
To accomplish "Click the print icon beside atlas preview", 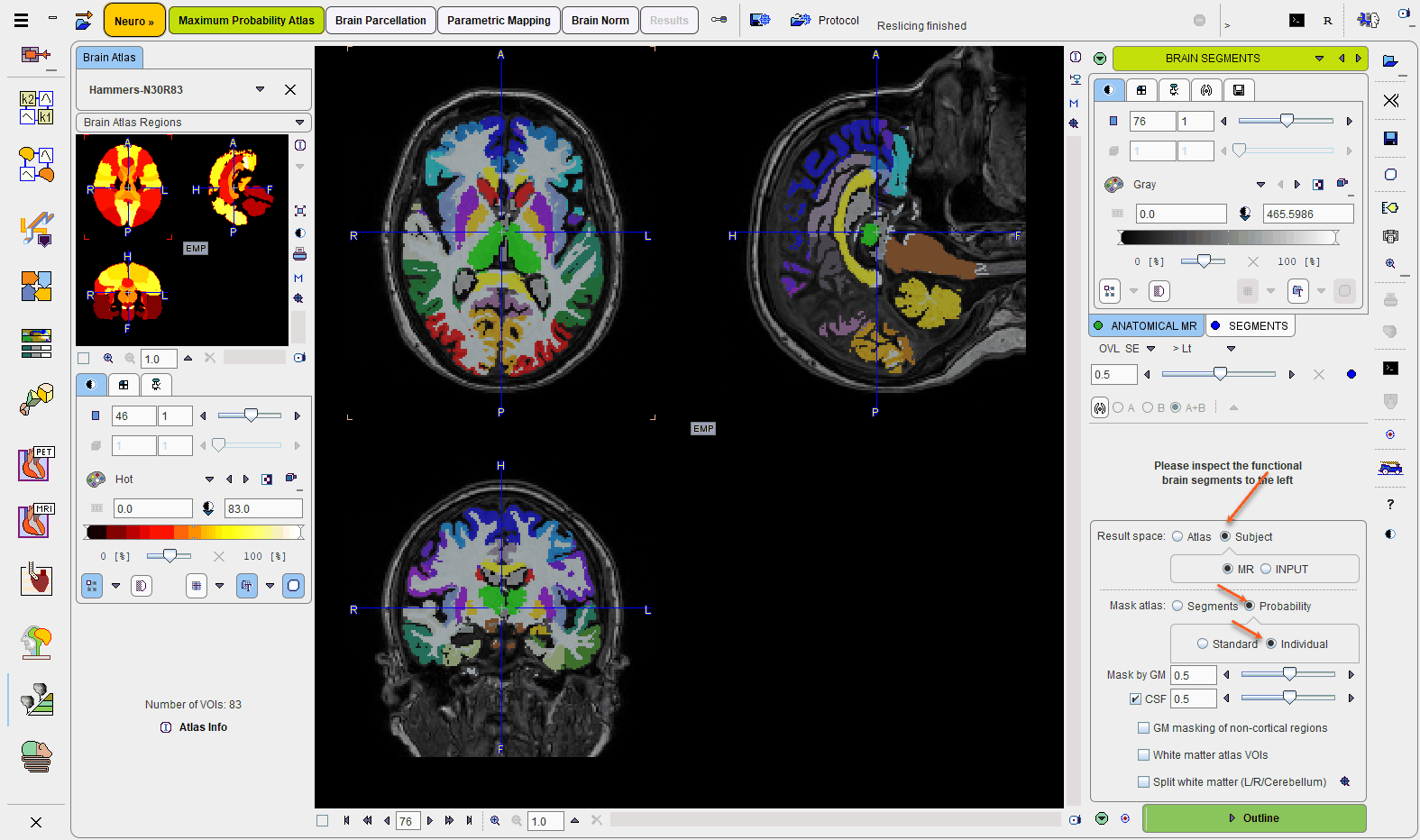I will click(299, 254).
